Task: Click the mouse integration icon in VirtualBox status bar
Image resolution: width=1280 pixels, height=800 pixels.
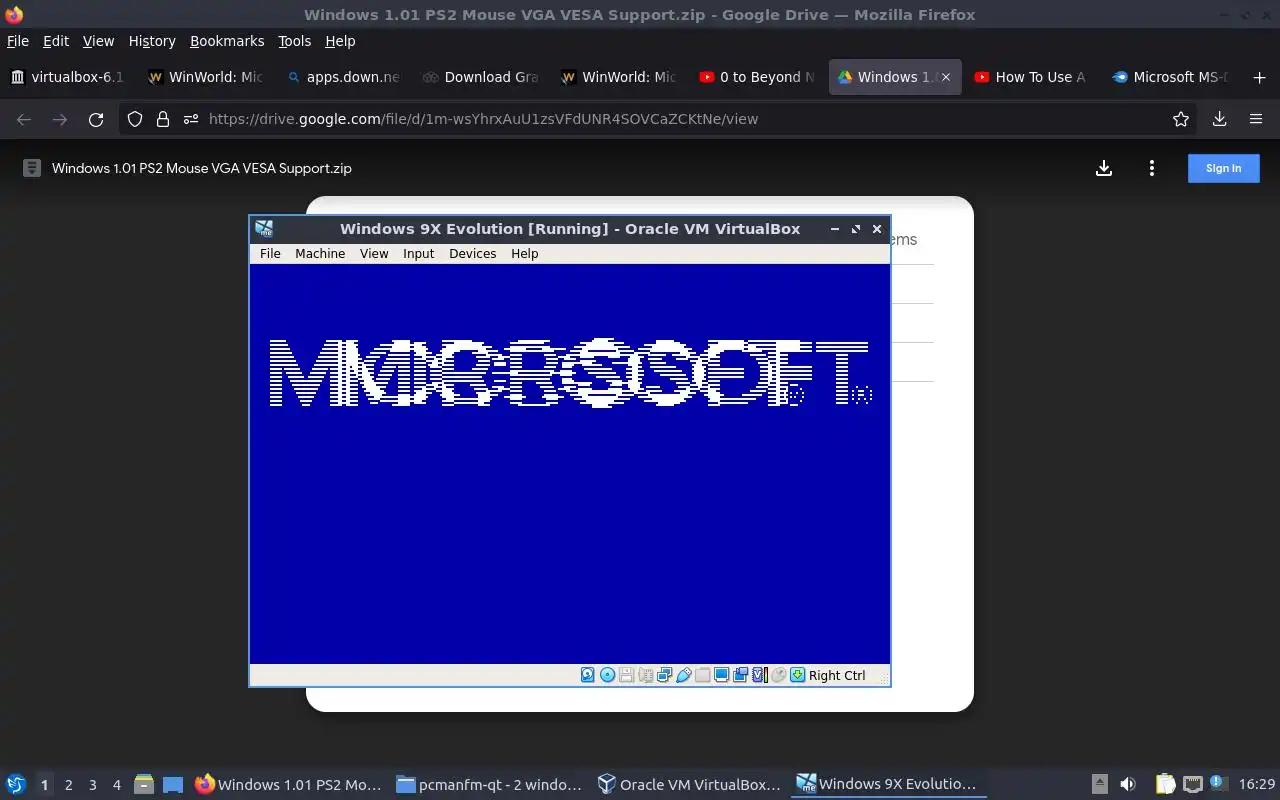Action: coord(778,675)
